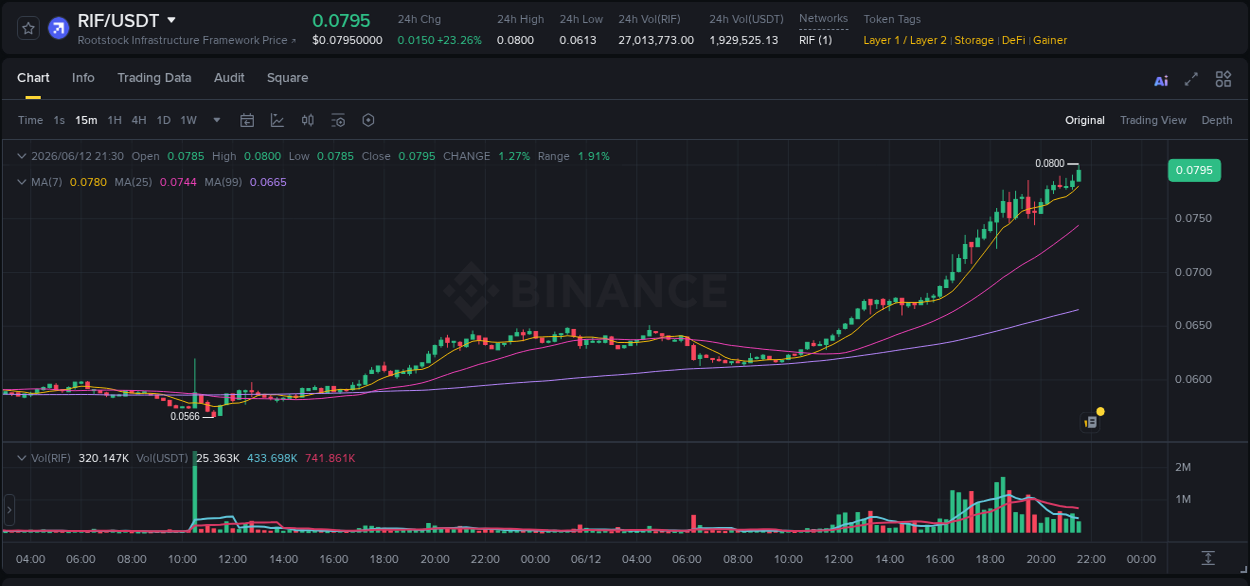Viewport: 1250px width, 586px height.
Task: Select the 4H interval
Action: pos(139,120)
